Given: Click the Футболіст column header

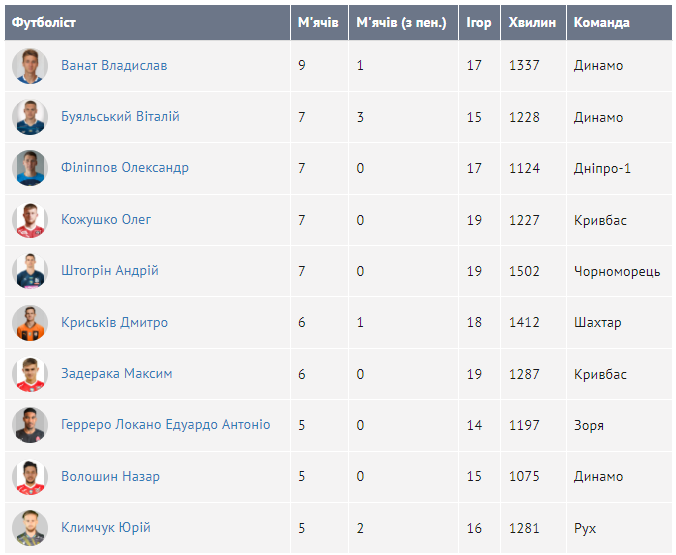Looking at the screenshot, I should point(44,22).
